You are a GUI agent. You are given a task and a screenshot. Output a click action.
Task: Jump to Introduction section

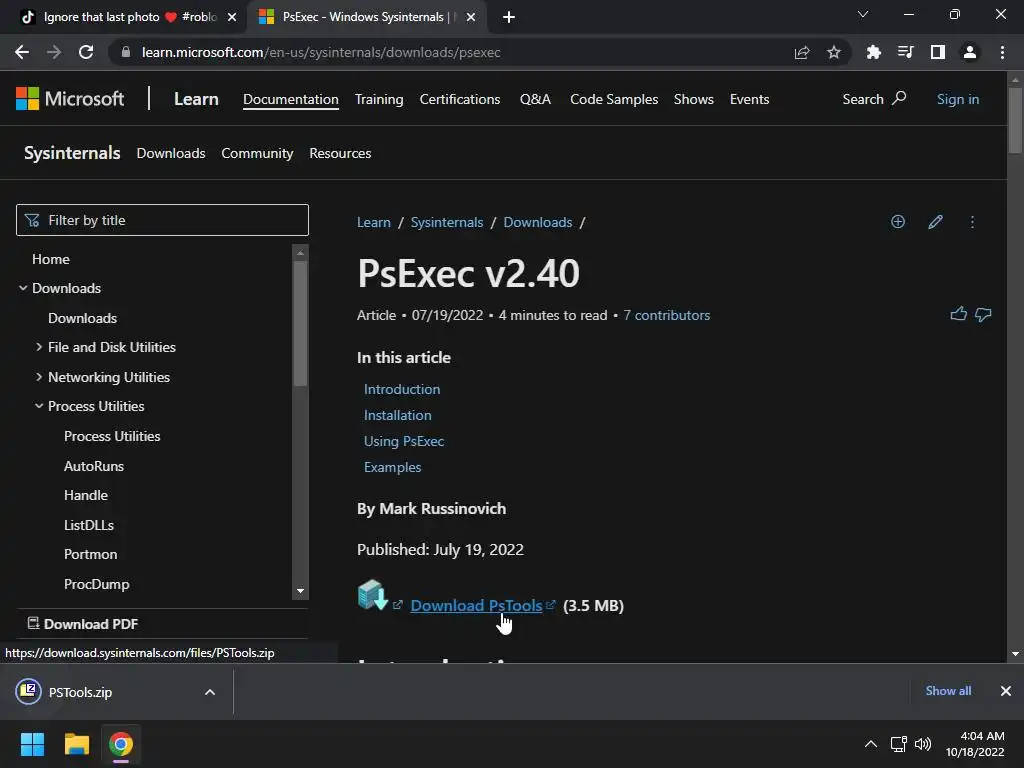click(x=402, y=389)
